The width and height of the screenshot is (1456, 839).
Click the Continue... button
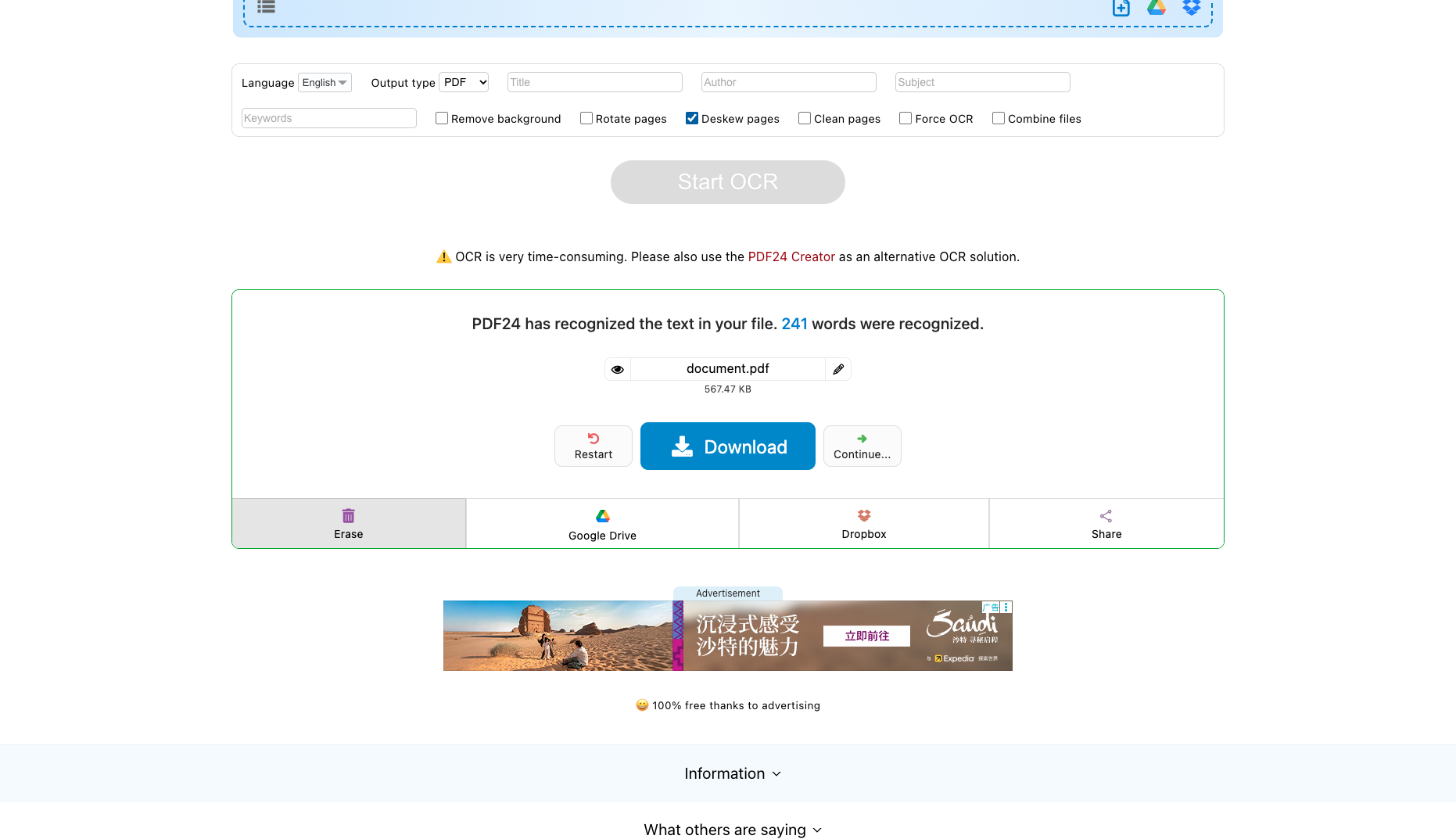click(862, 446)
